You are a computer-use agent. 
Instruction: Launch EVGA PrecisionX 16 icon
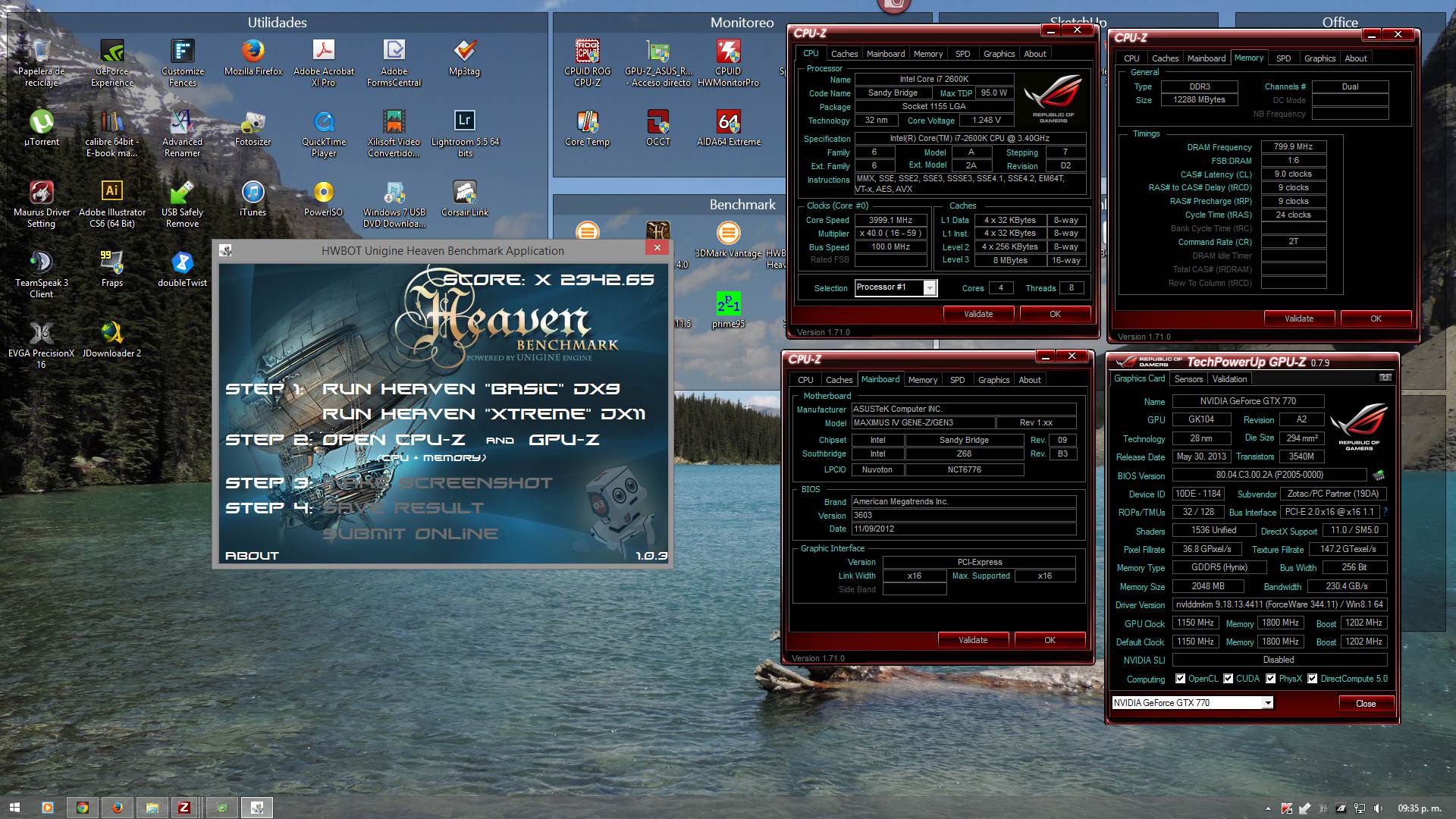coord(42,344)
